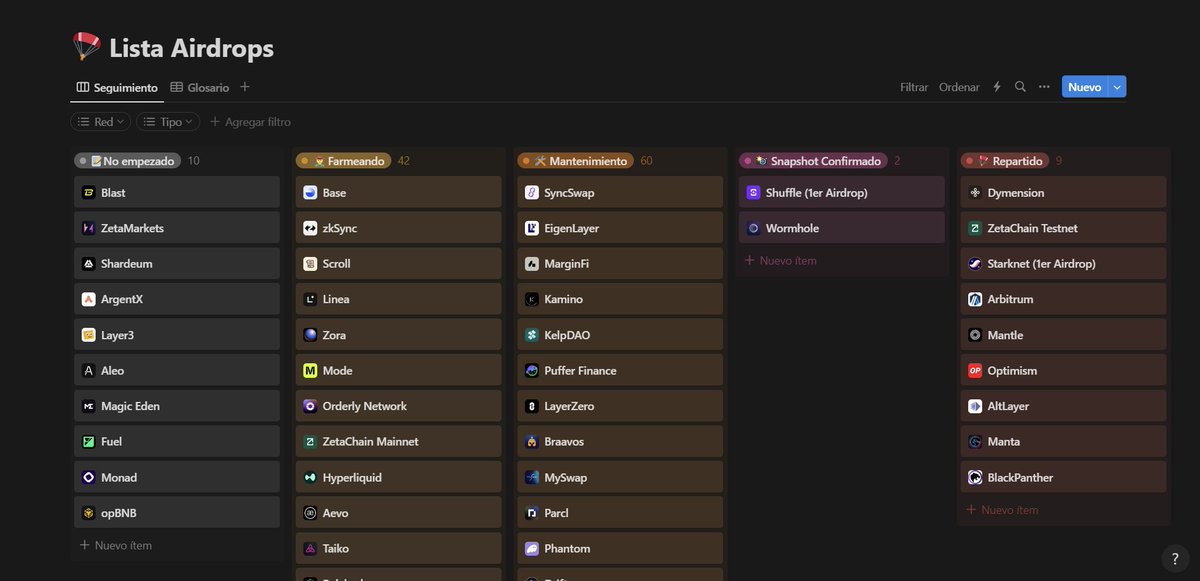This screenshot has height=581, width=1200.
Task: Click the Arbitrum card icon
Action: pos(975,299)
